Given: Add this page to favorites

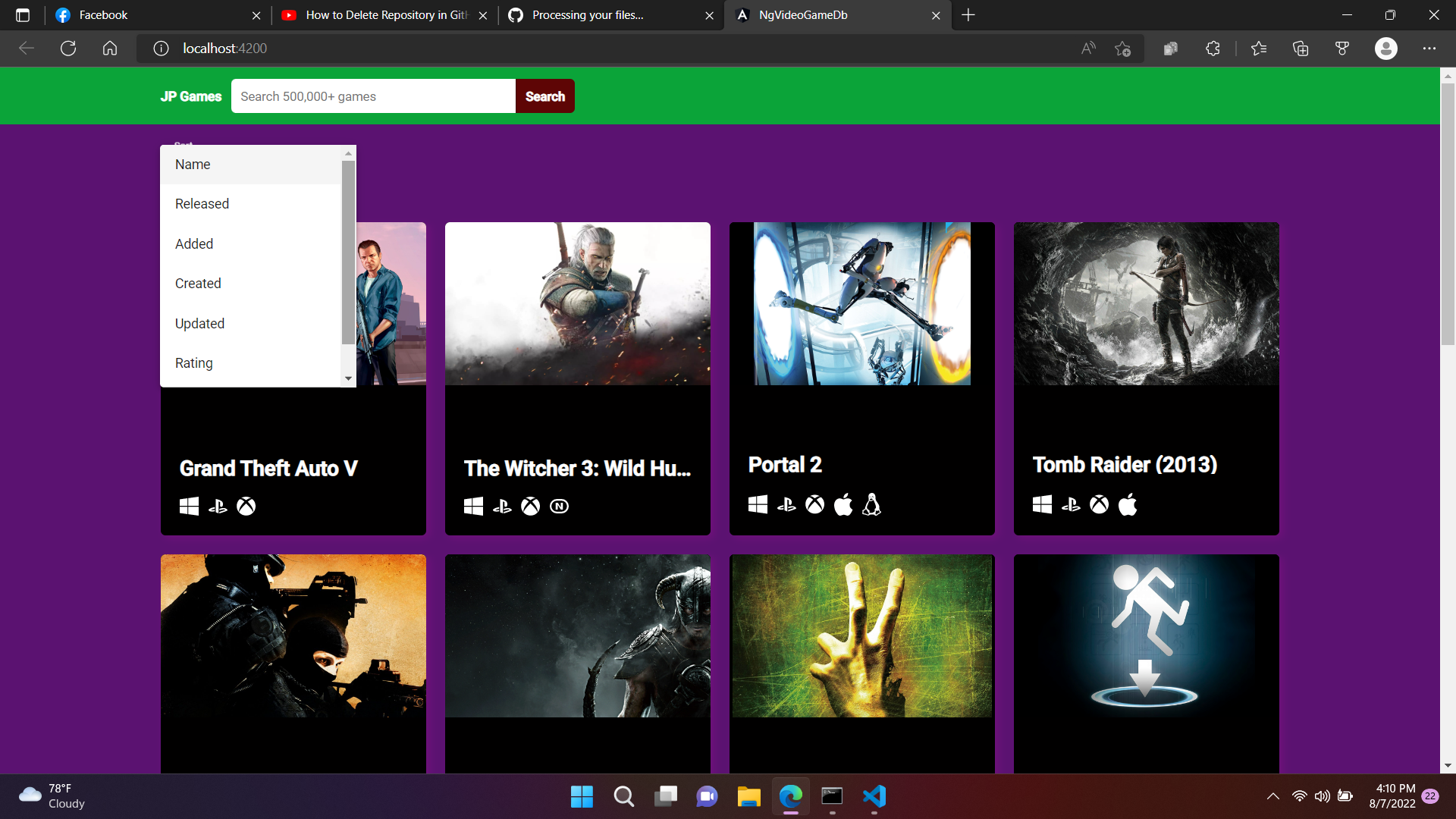Looking at the screenshot, I should [x=1123, y=49].
